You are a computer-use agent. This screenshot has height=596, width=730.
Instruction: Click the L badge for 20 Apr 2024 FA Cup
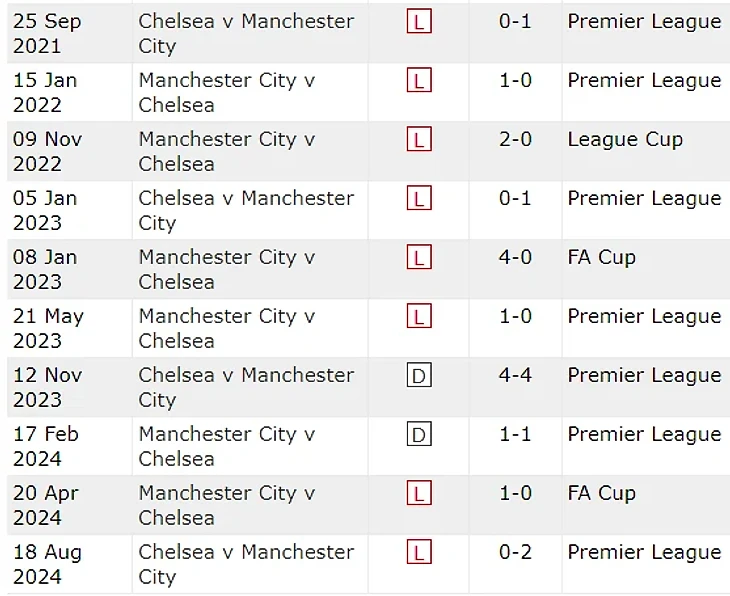click(x=419, y=493)
